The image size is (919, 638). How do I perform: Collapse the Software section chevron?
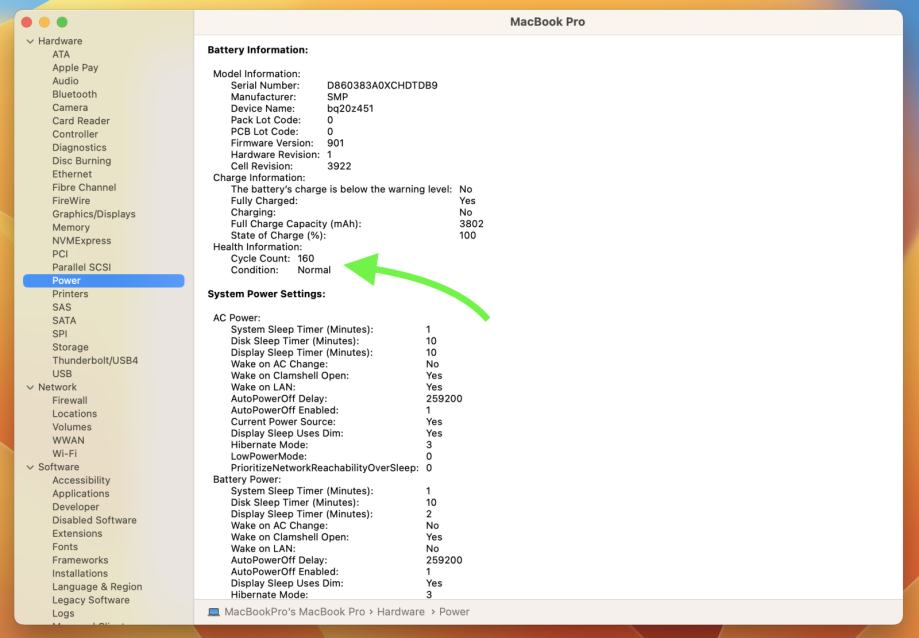coord(30,467)
